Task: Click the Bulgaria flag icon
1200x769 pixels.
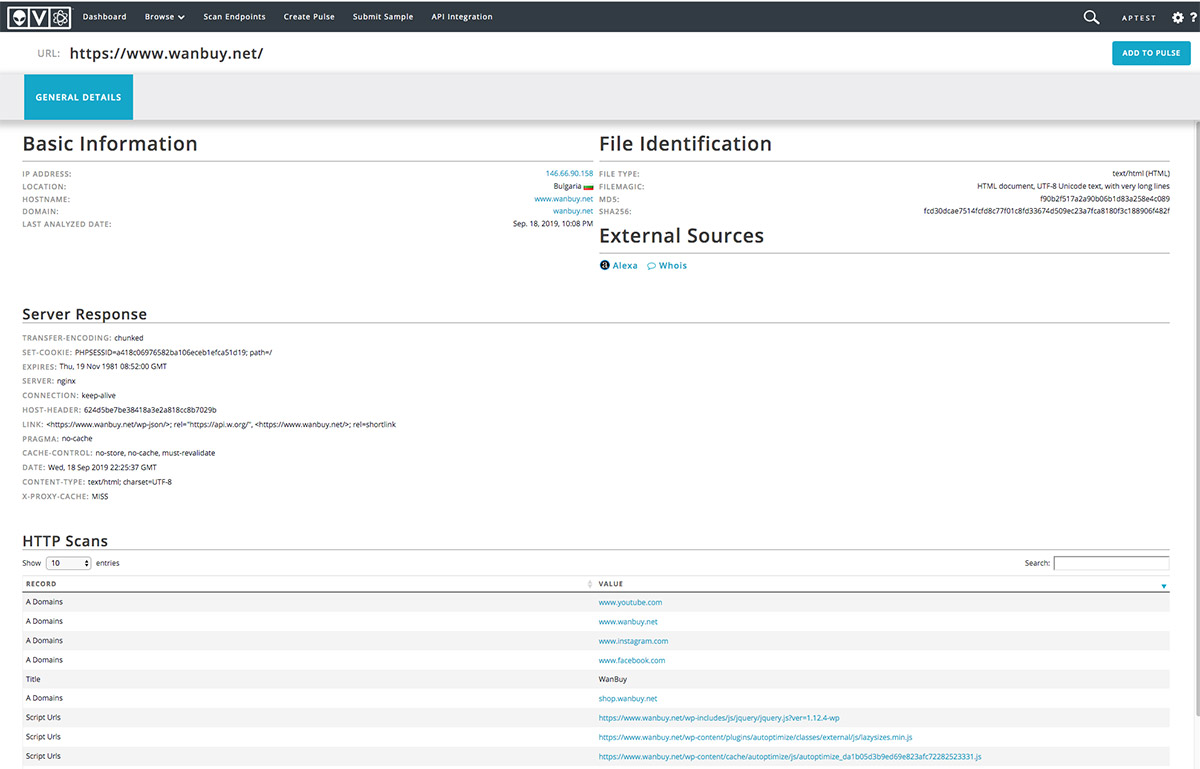Action: click(x=588, y=186)
